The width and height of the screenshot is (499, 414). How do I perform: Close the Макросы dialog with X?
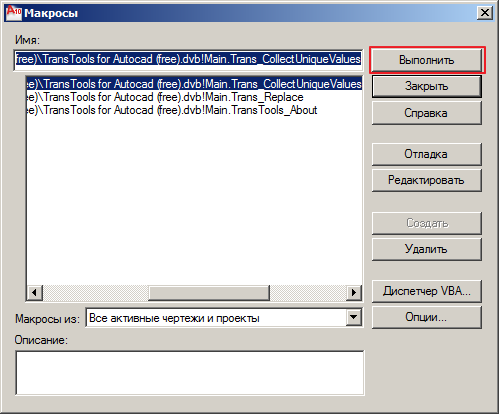(485, 13)
